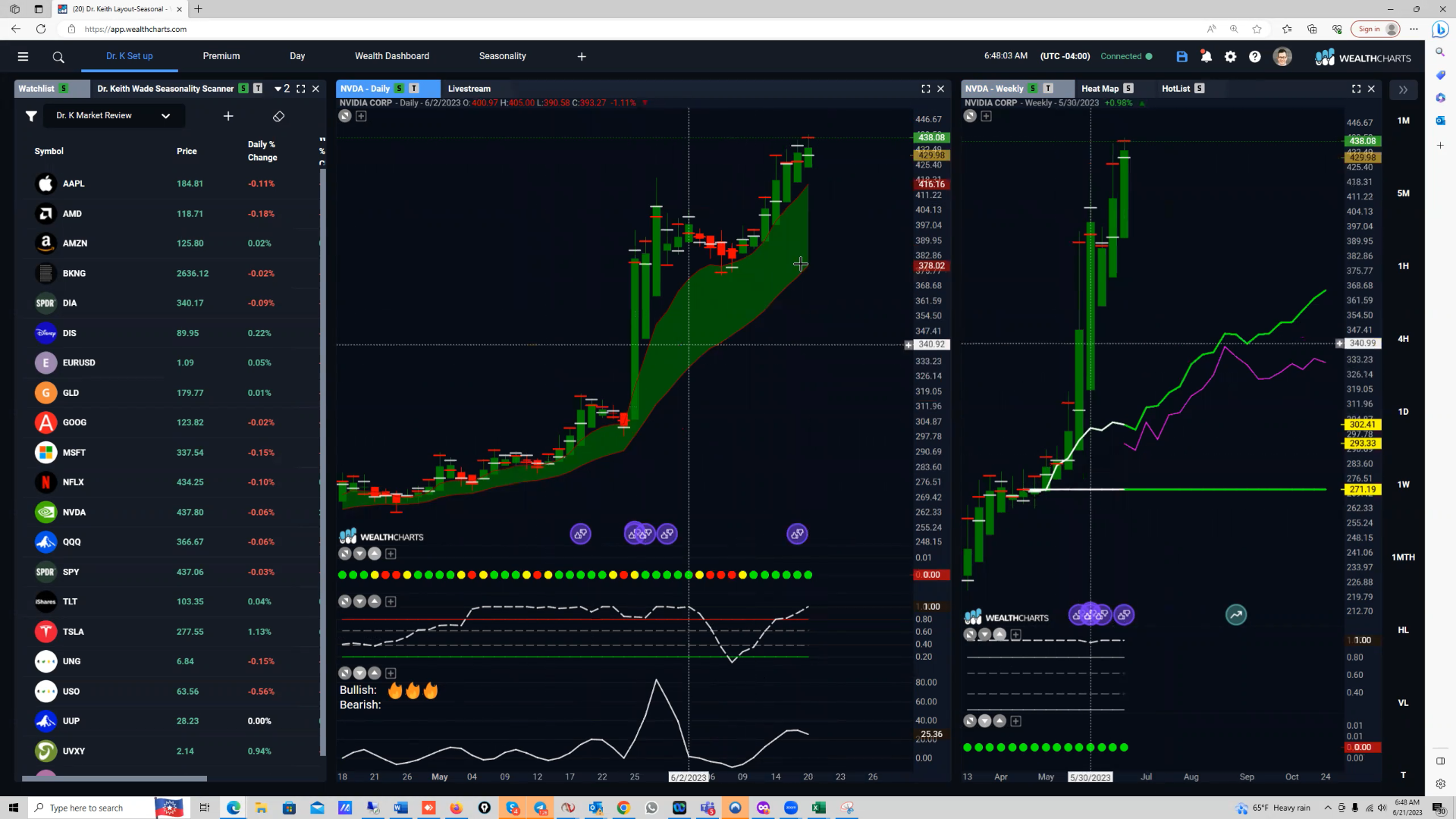The image size is (1456, 819).
Task: Select the 1MTH timeframe button
Action: [x=1404, y=557]
